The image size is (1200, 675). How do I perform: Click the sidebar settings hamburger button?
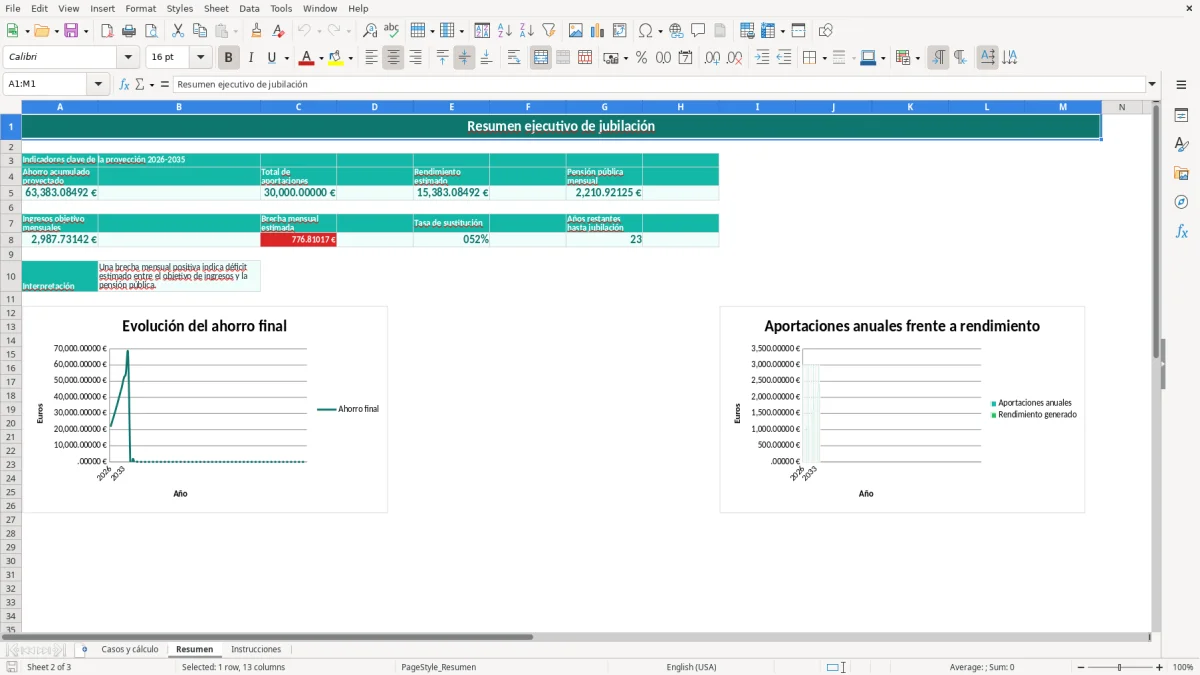tap(1181, 86)
